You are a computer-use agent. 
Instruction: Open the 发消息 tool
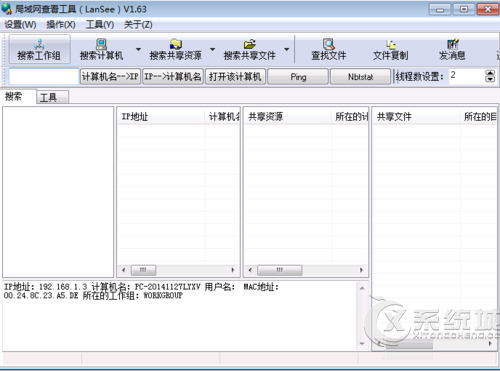pyautogui.click(x=452, y=49)
